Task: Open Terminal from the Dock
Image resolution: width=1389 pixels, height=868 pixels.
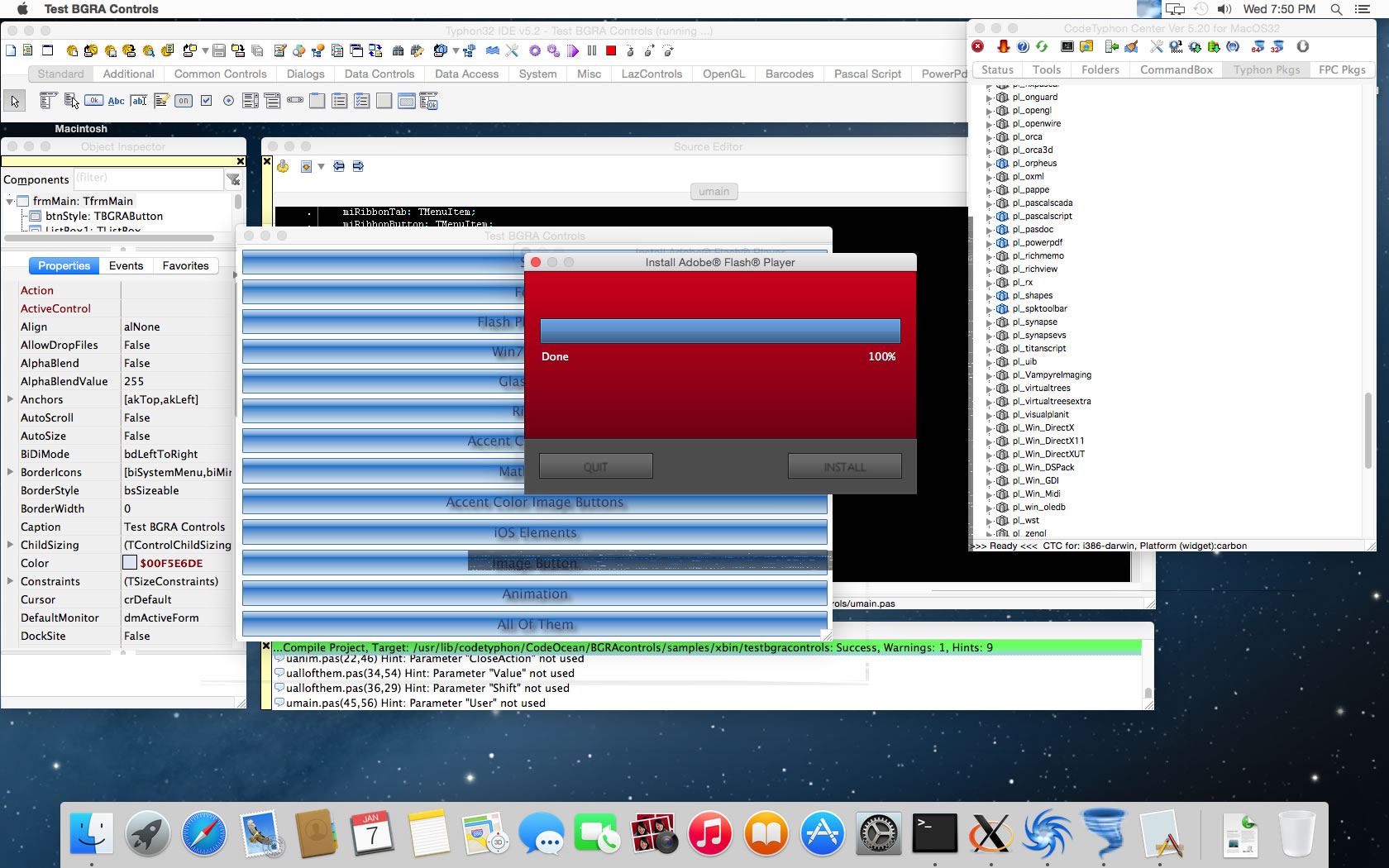Action: pyautogui.click(x=935, y=832)
